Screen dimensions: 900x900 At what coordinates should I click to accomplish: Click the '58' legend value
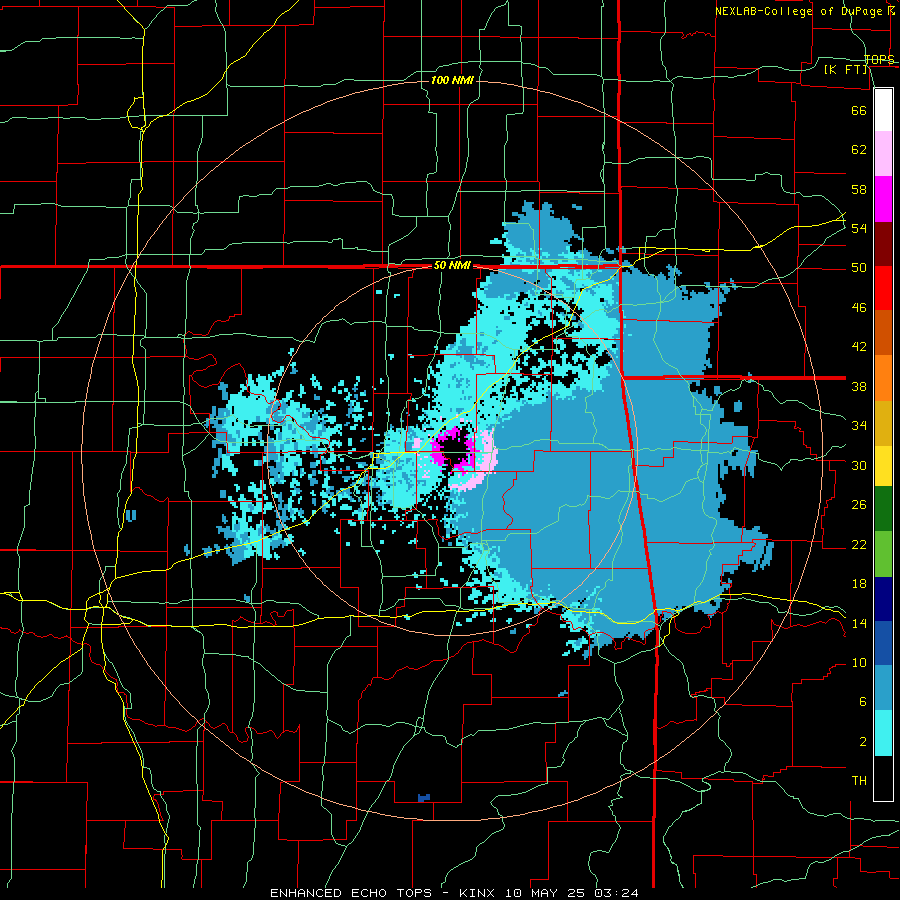[859, 189]
